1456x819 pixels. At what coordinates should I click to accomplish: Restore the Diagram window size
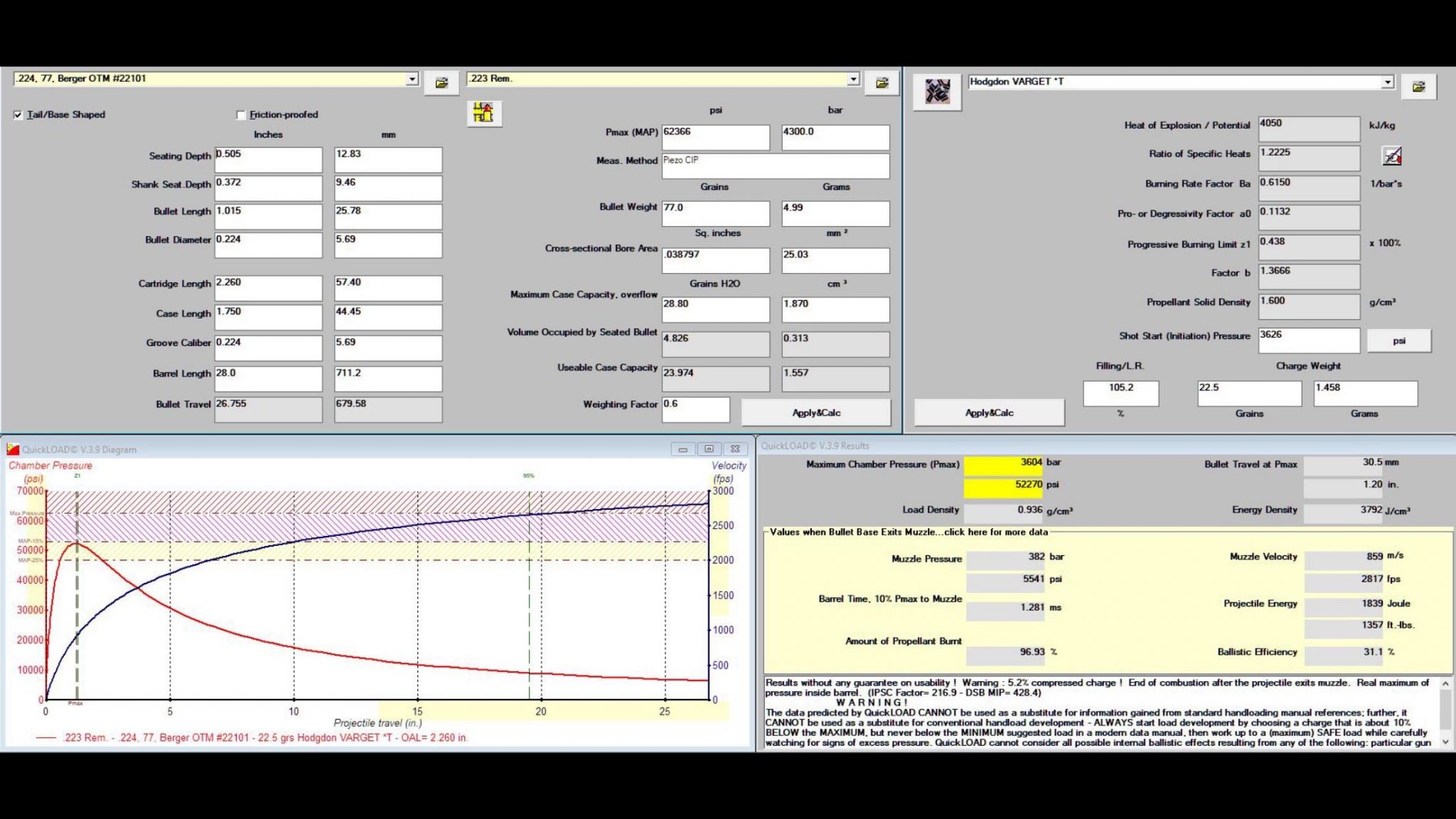pyautogui.click(x=708, y=449)
